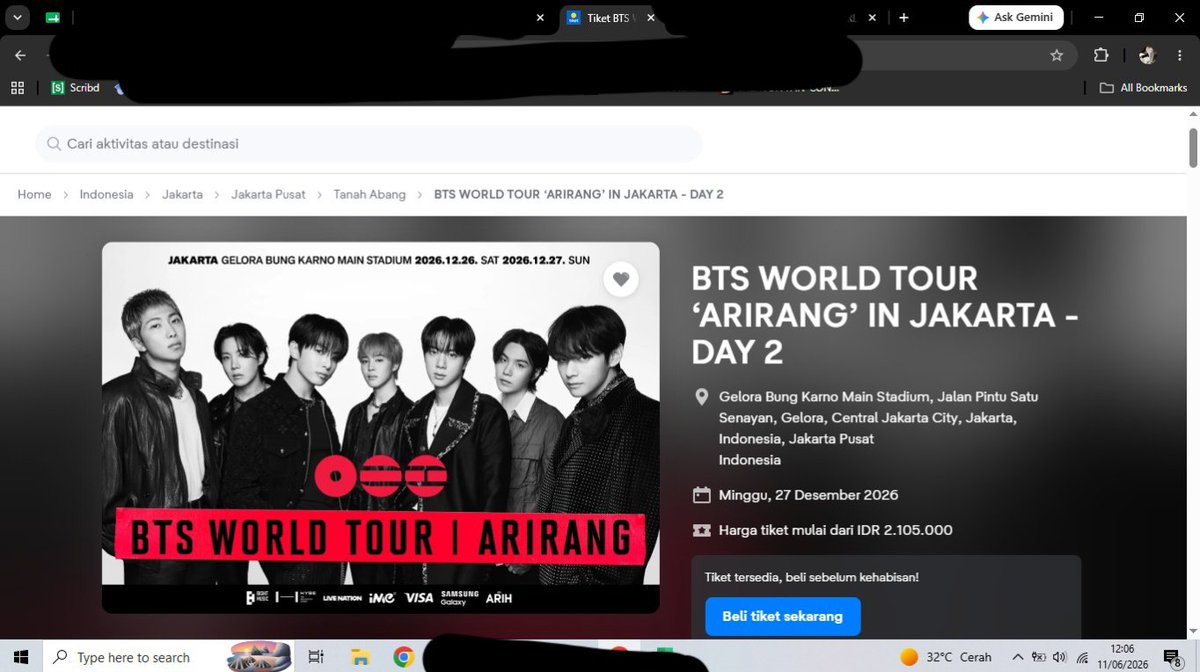Open File Explorer from the taskbar

pyautogui.click(x=360, y=657)
